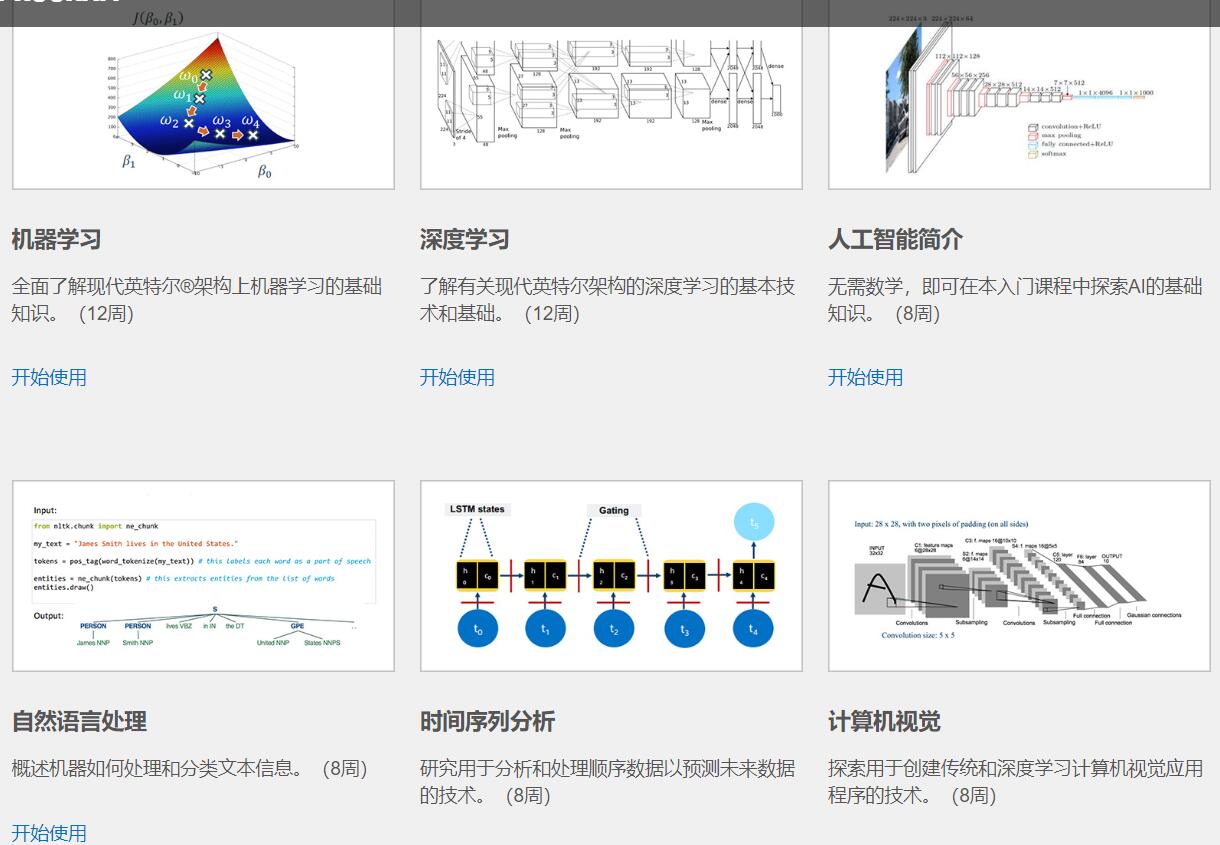The width and height of the screenshot is (1220, 845).
Task: Follow the 开始使用 link for 深度学习
Action: 457,377
